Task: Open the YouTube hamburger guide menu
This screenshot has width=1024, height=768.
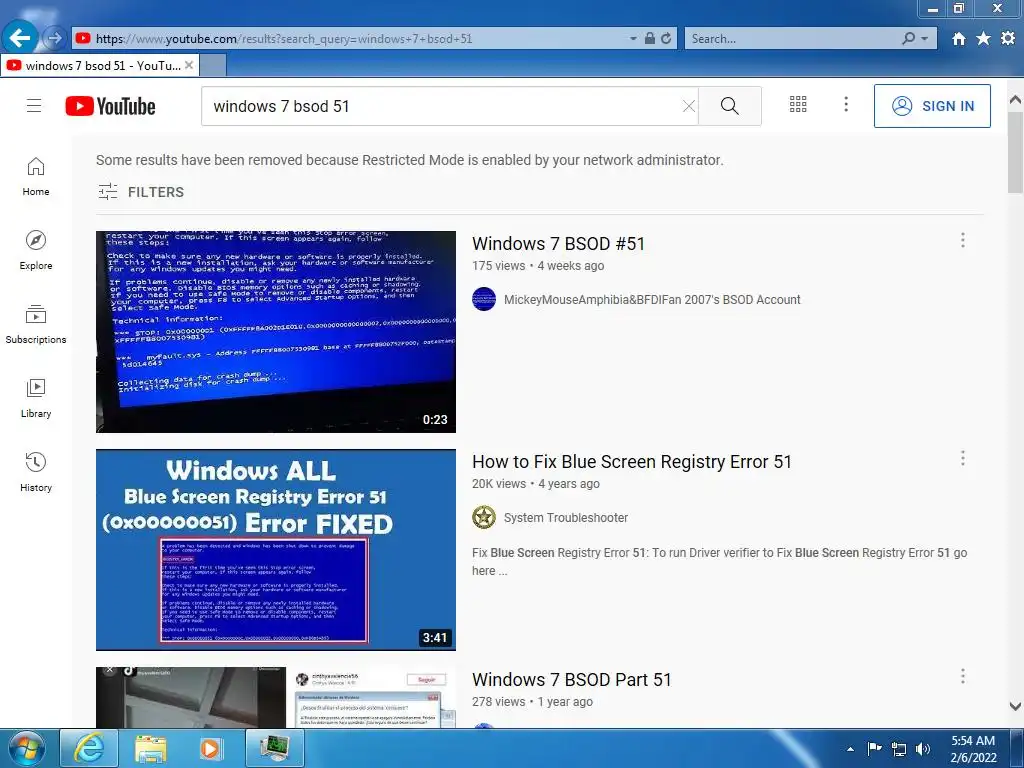Action: (34, 105)
